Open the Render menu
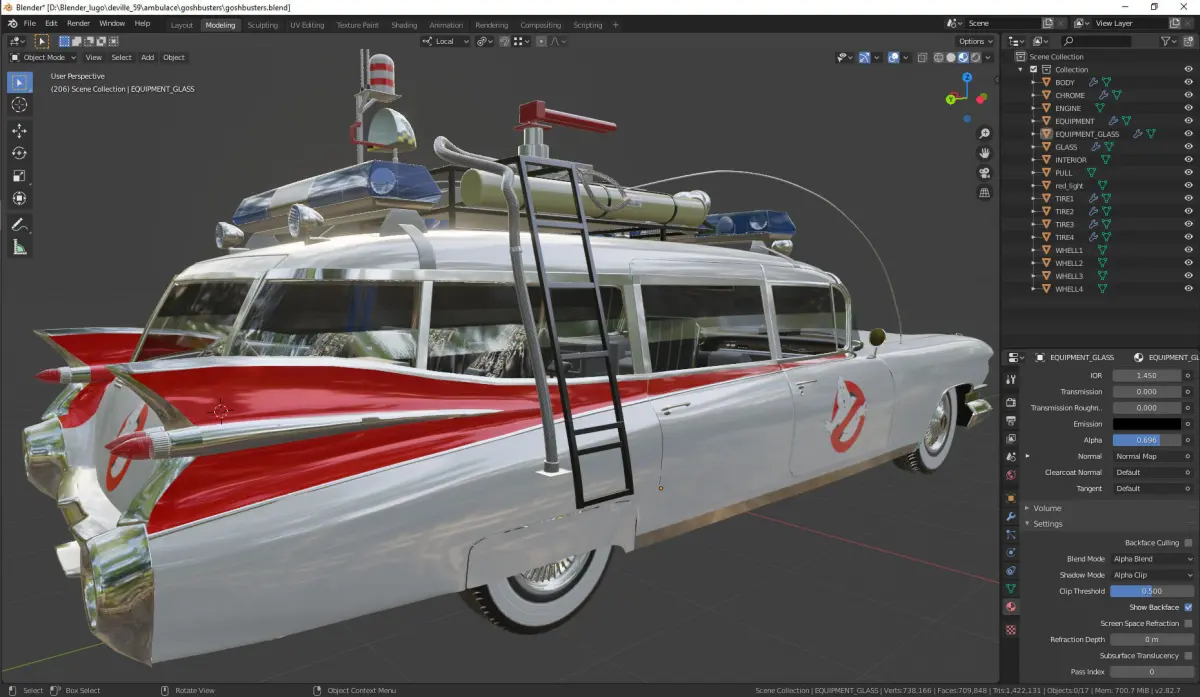 78,23
